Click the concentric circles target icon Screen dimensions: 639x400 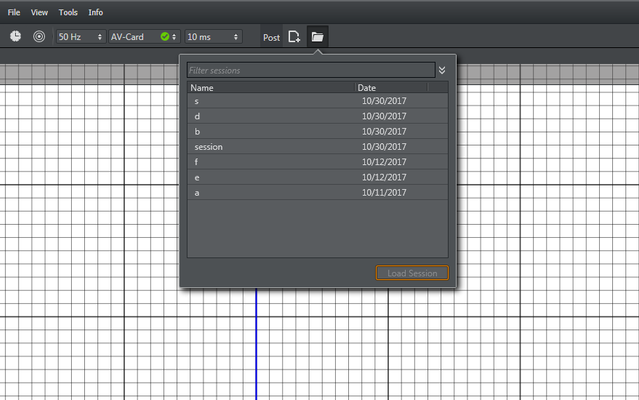[39, 37]
